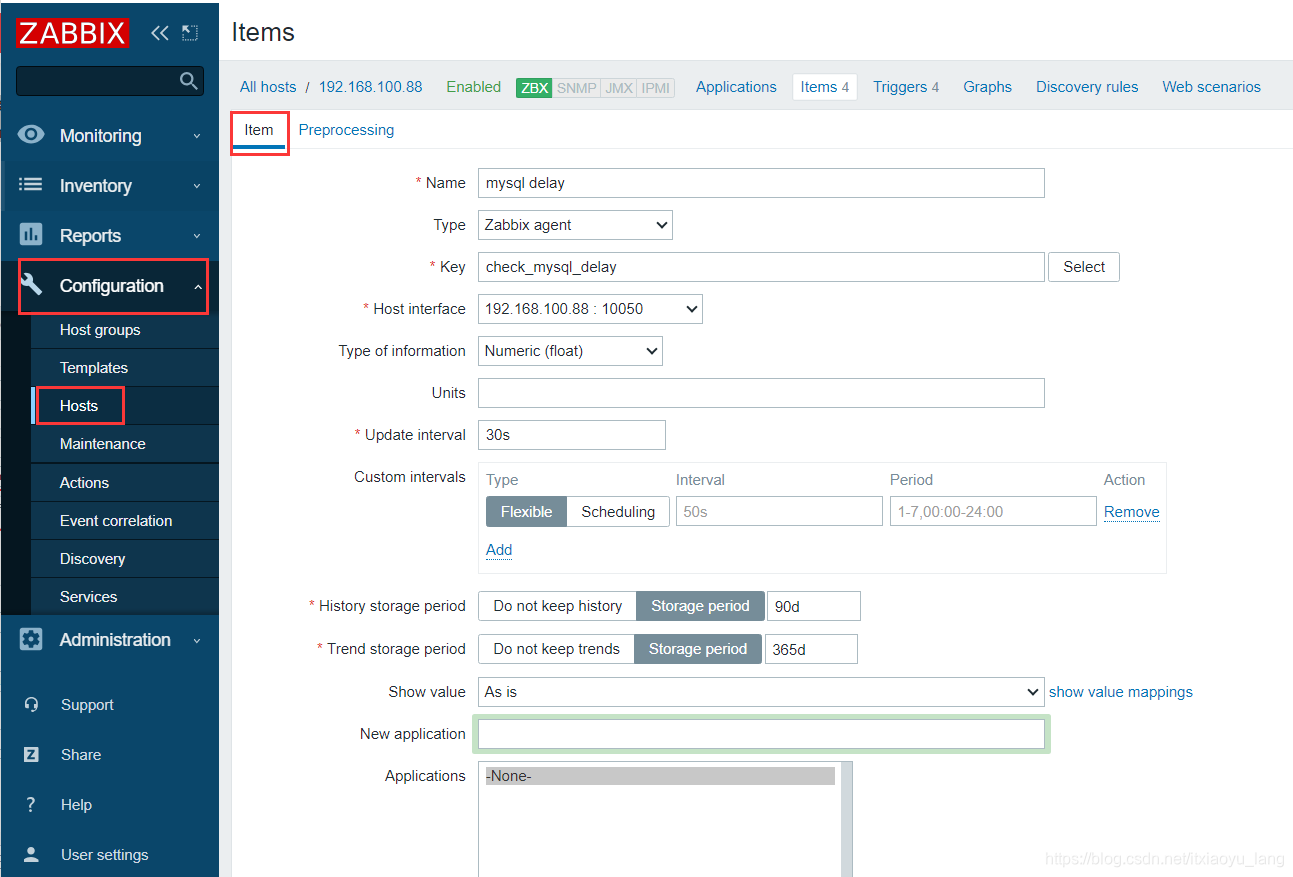Viewport: 1293px width, 877px height.
Task: Click the Configuration wrench icon
Action: pos(32,285)
